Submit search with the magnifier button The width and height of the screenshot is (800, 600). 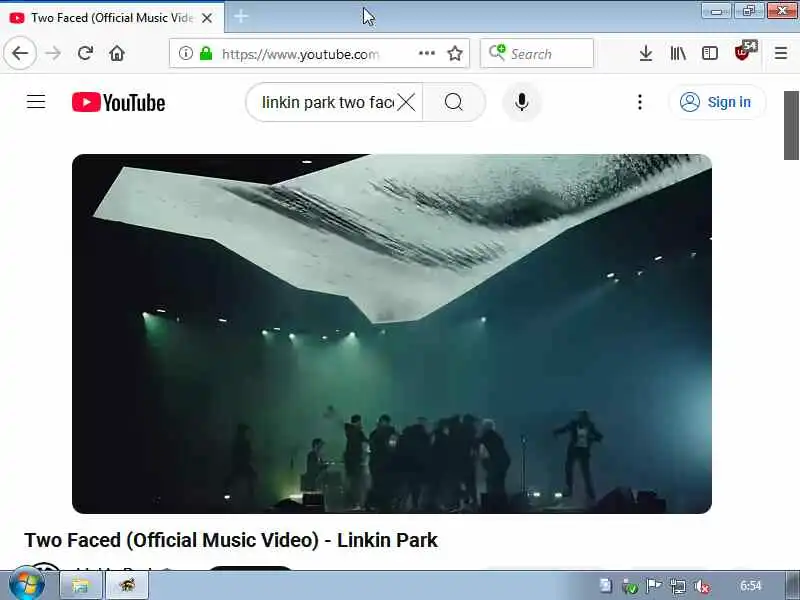point(454,103)
